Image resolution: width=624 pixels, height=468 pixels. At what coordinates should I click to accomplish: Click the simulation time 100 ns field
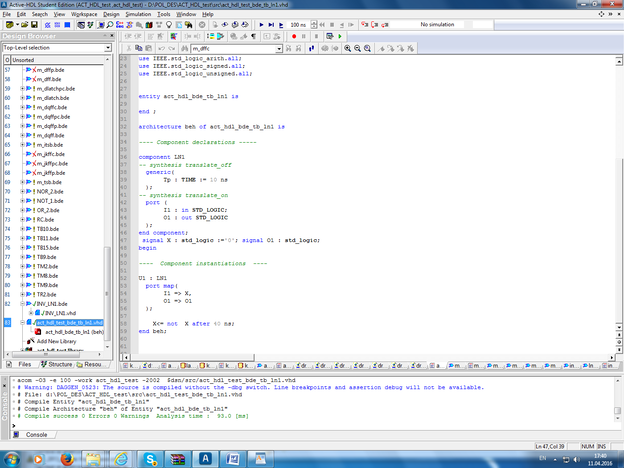coord(299,23)
